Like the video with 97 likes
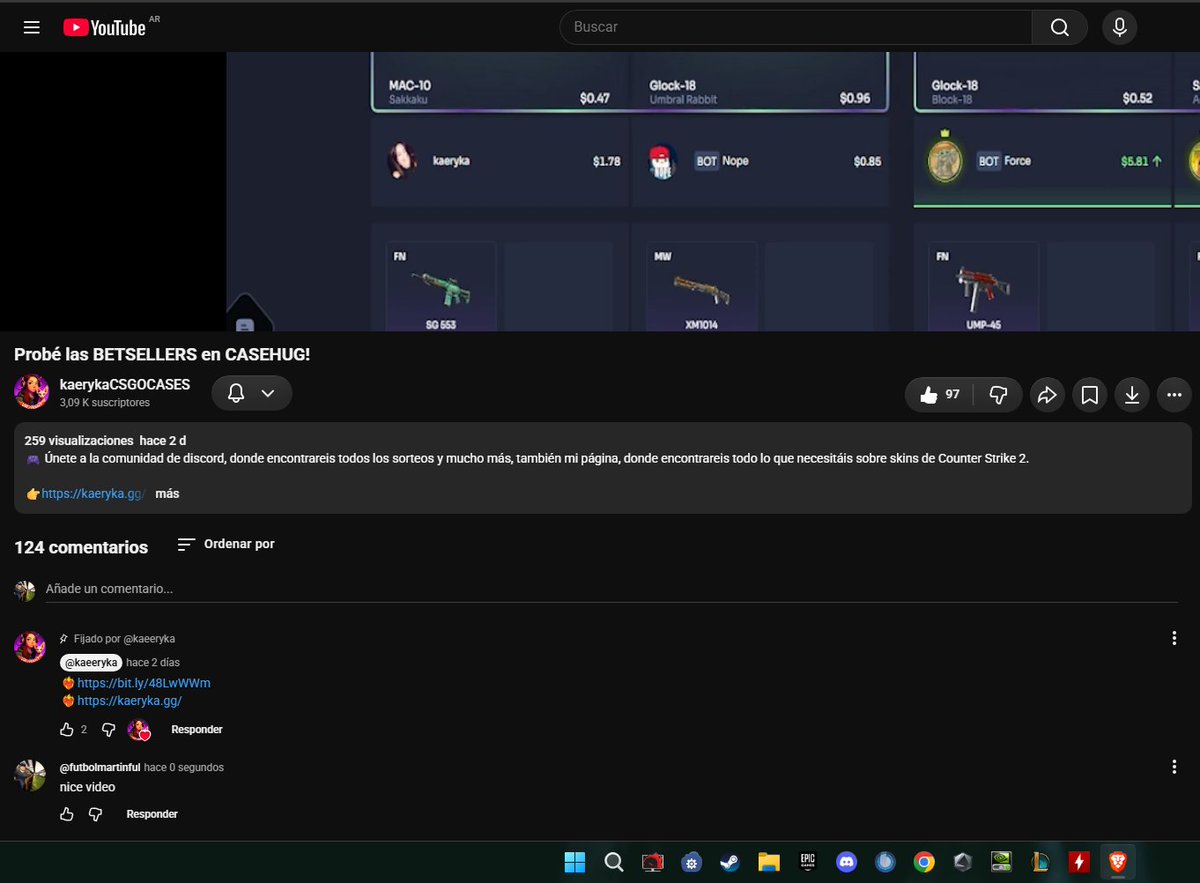 pos(939,395)
